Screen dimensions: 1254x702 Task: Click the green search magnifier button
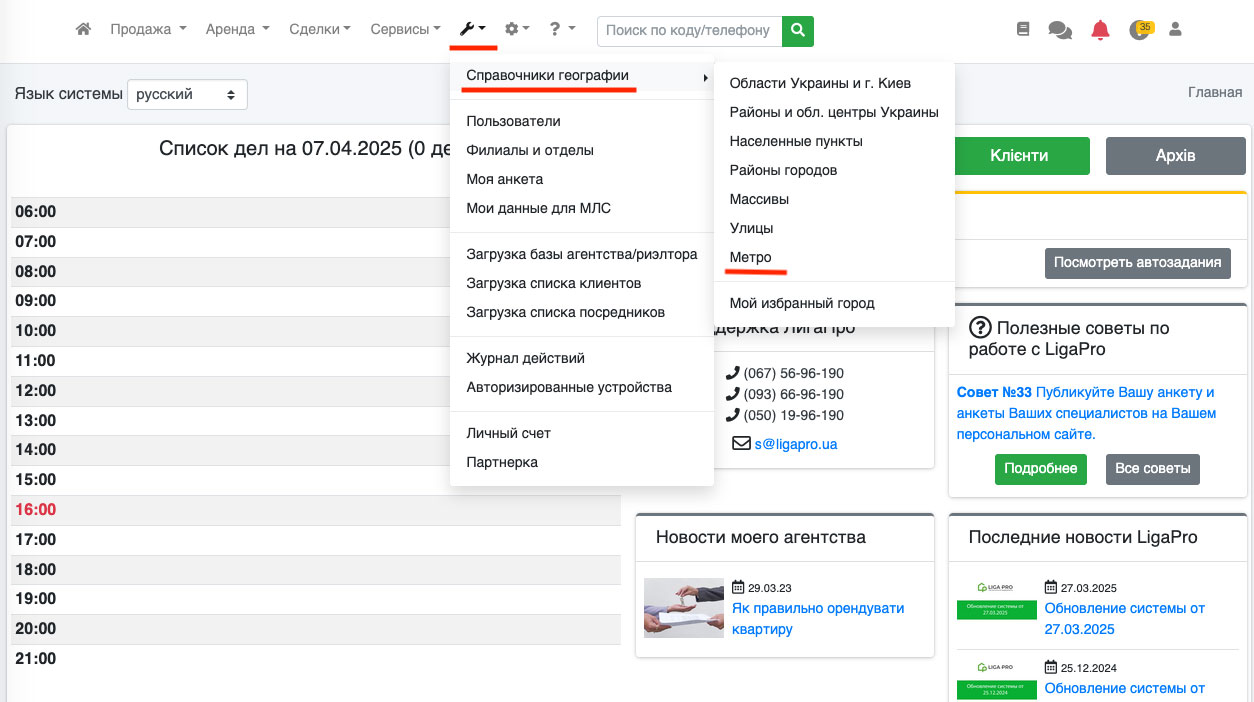click(x=798, y=30)
